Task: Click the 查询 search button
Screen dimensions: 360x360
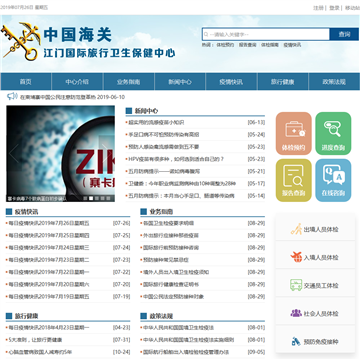Action: pos(344,34)
